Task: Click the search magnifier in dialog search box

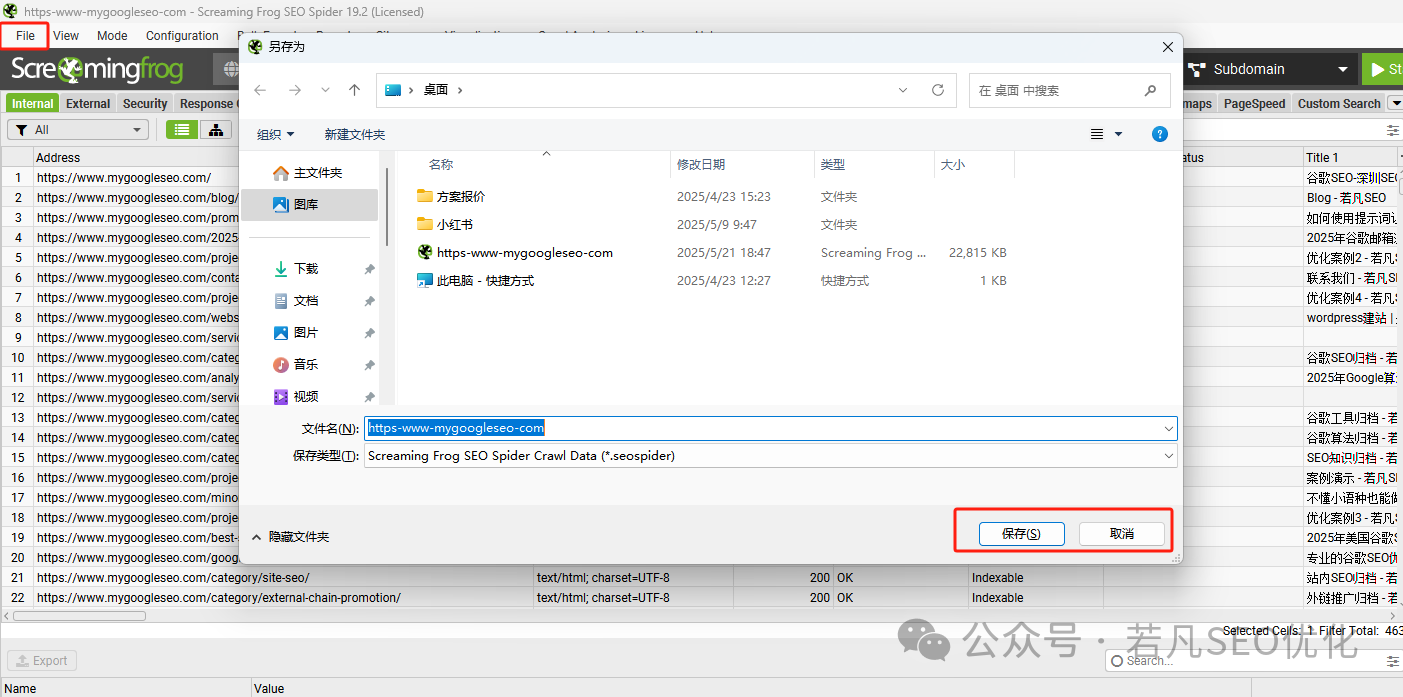Action: [1150, 90]
